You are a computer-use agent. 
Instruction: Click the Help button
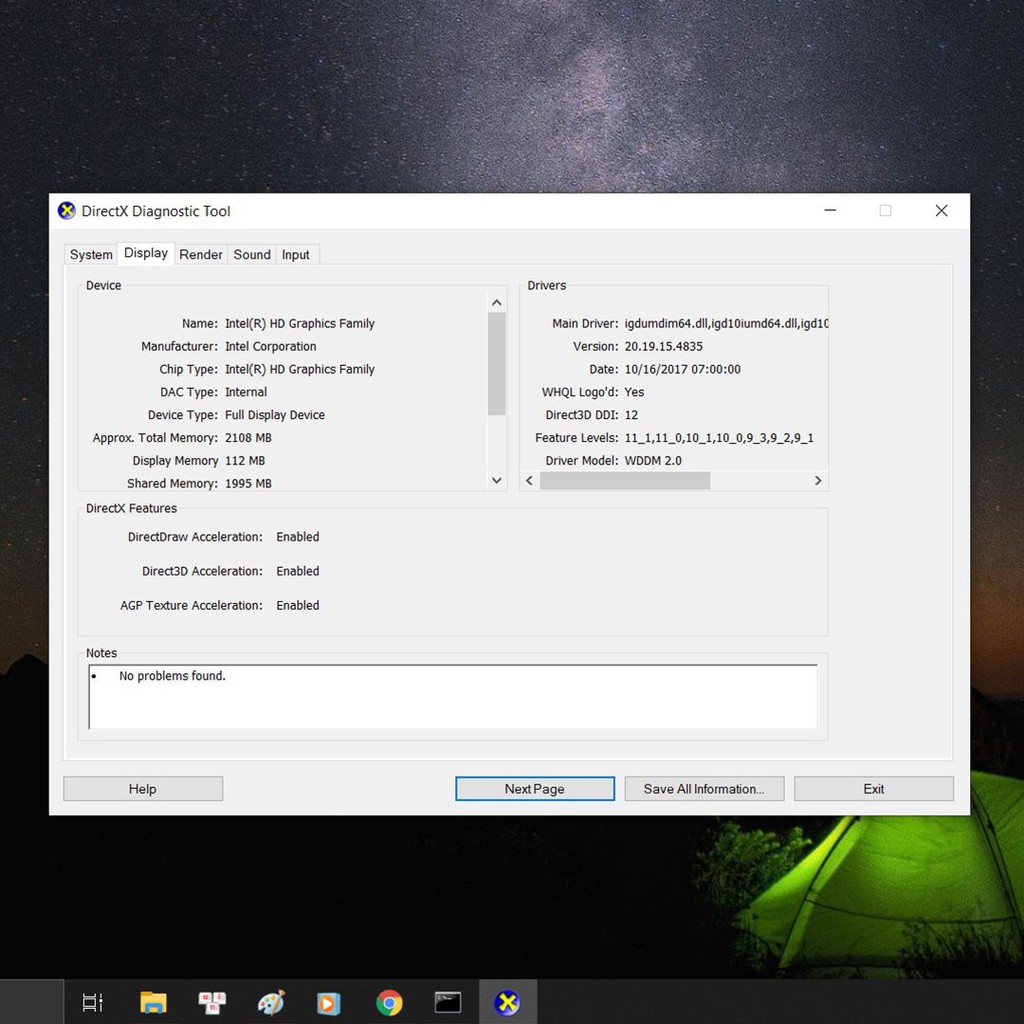pos(143,789)
